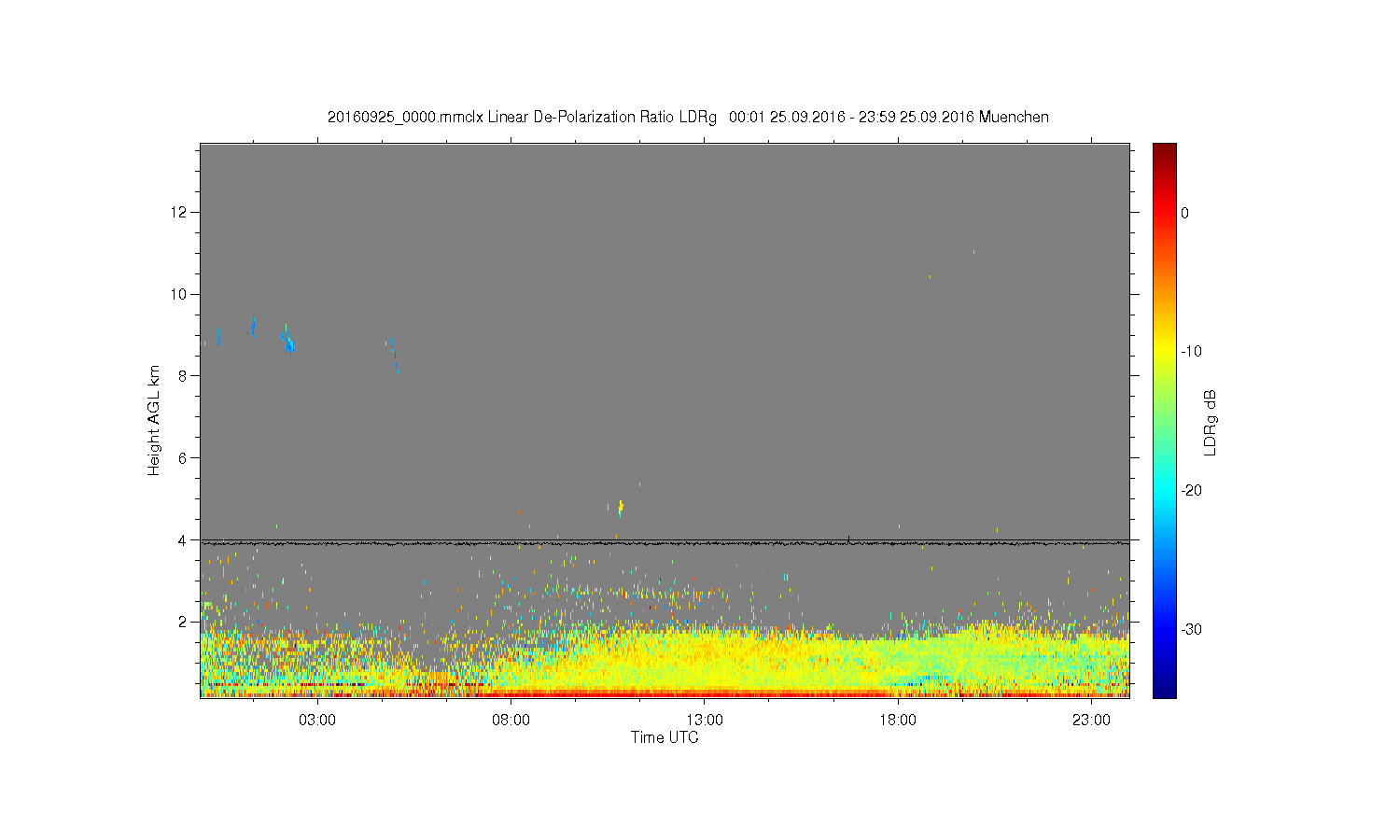Click the 08:00 time tick label
1400x840 pixels.
[511, 721]
